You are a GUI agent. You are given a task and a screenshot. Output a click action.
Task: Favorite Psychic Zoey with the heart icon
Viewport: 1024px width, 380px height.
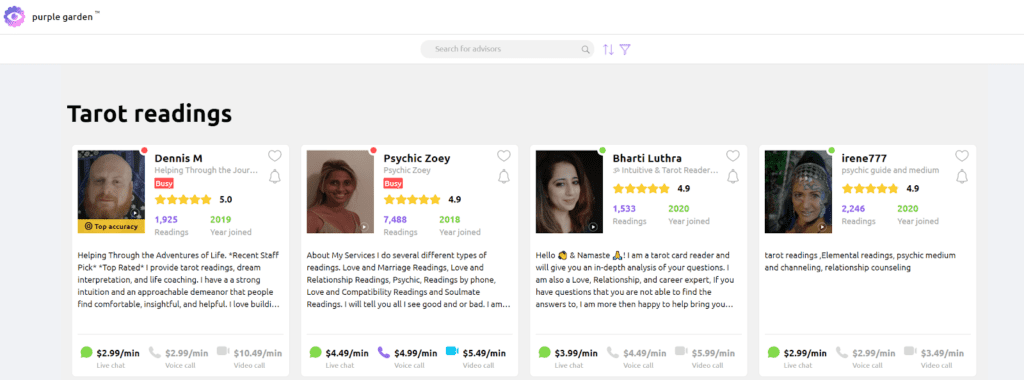point(504,156)
